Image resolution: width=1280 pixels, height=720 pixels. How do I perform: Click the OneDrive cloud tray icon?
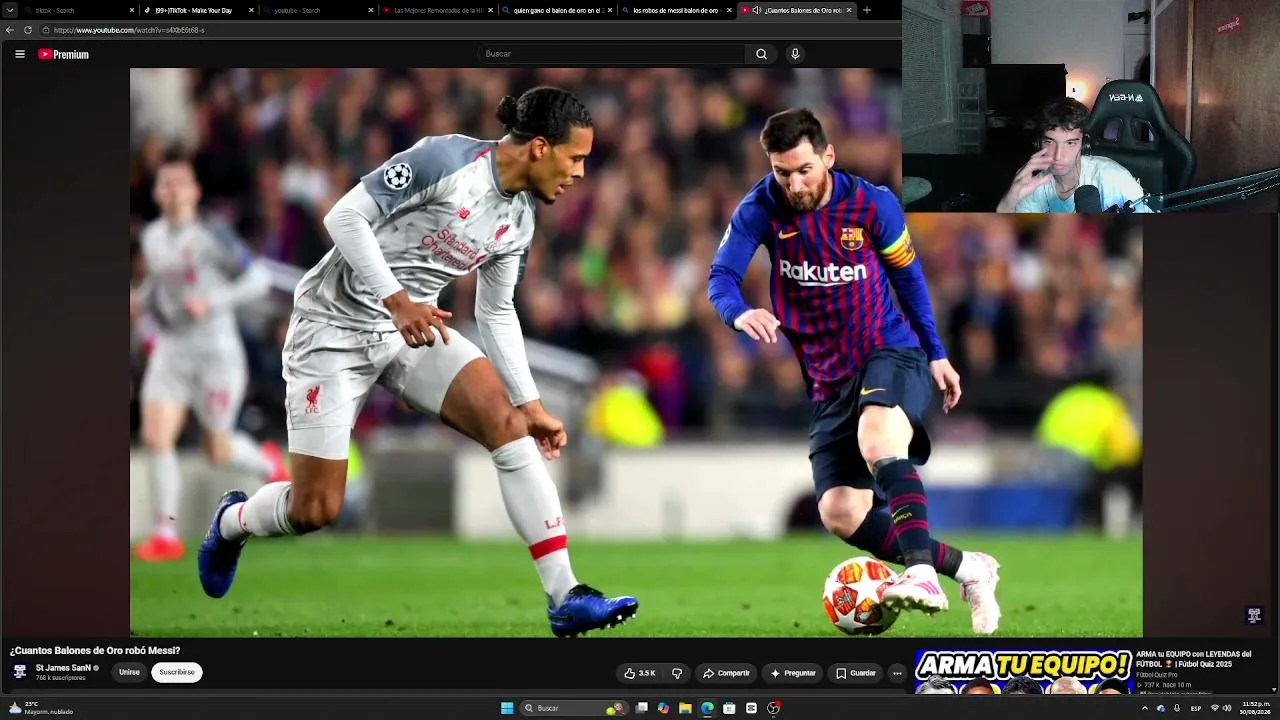tap(1161, 708)
